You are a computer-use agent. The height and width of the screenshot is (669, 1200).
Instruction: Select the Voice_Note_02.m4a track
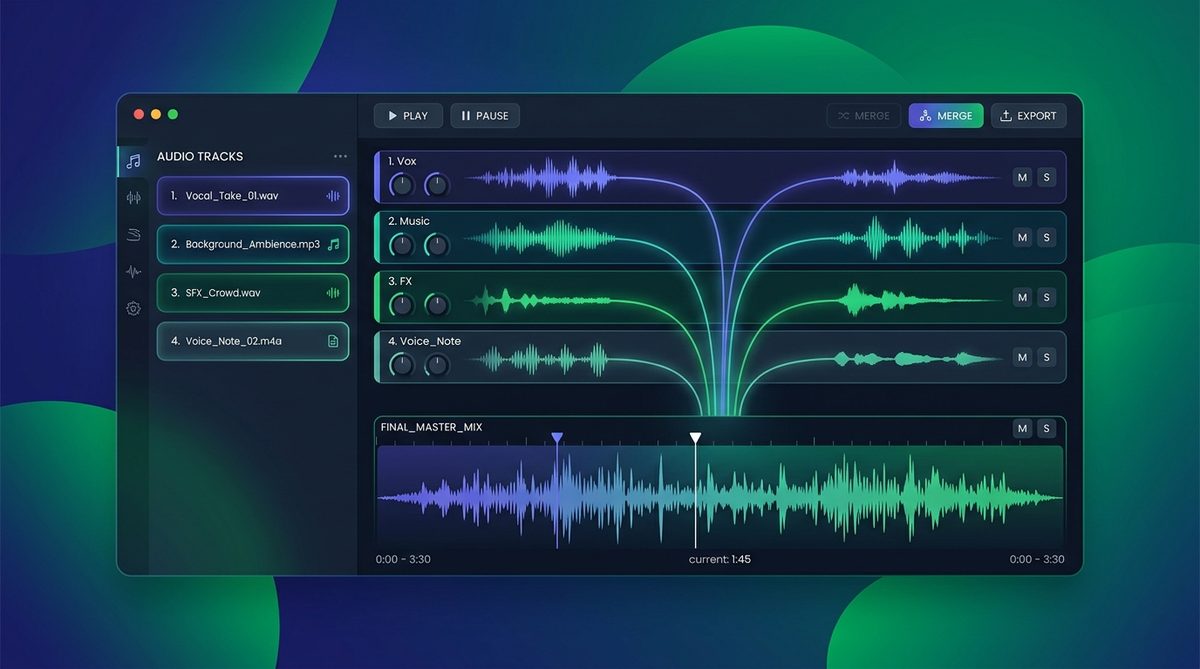pos(253,341)
